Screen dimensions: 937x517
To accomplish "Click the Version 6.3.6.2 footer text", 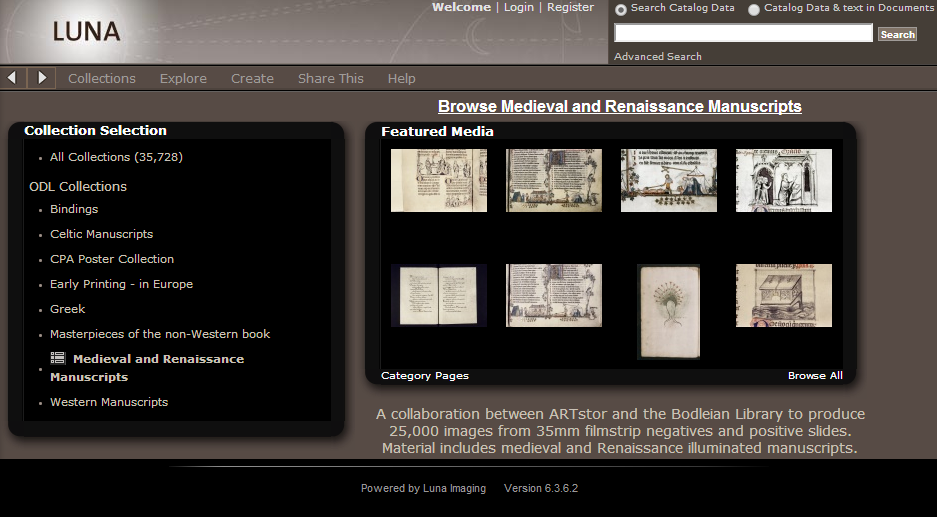I will coord(541,488).
